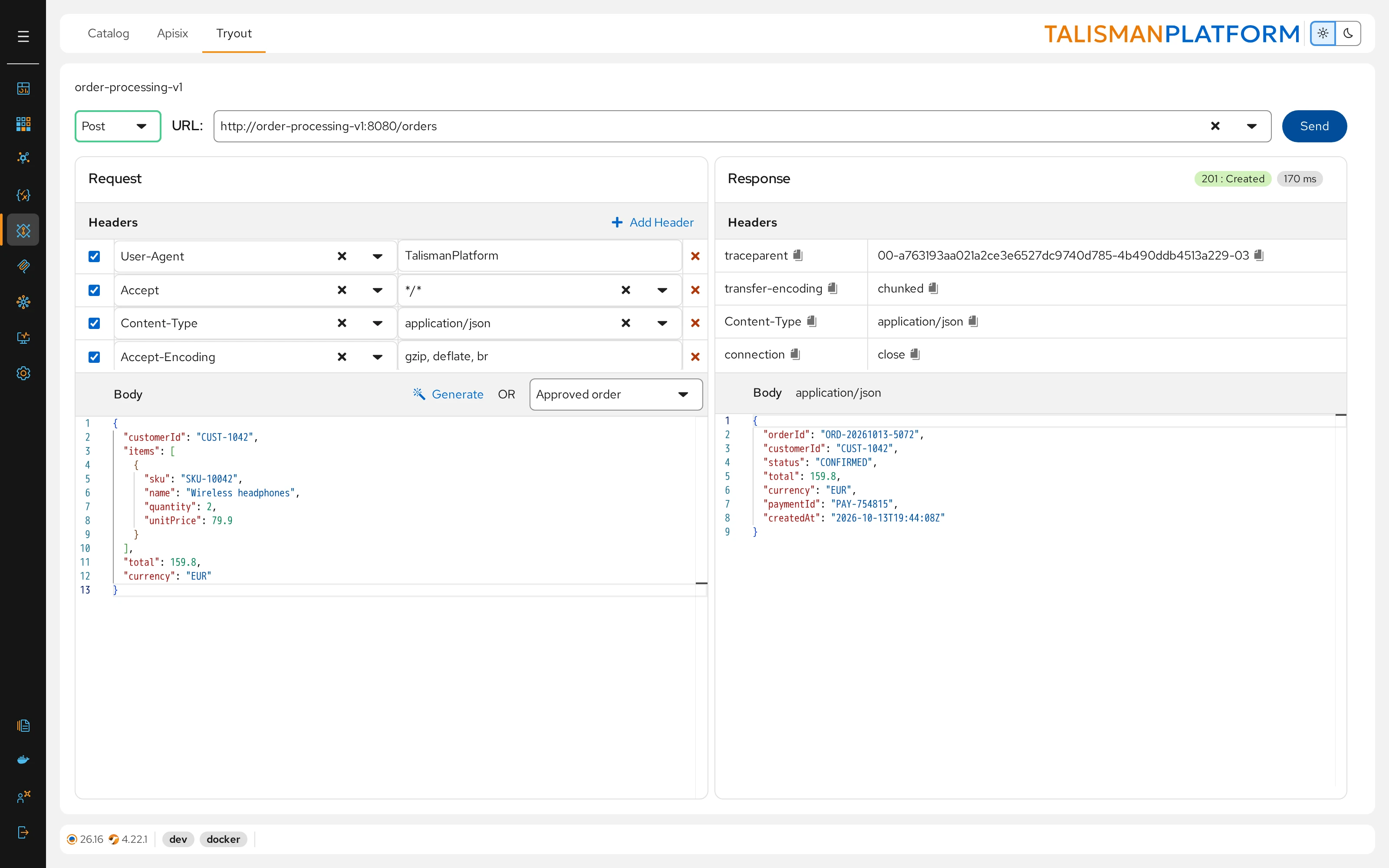Copy the chunked header value
The image size is (1389, 868).
(933, 288)
